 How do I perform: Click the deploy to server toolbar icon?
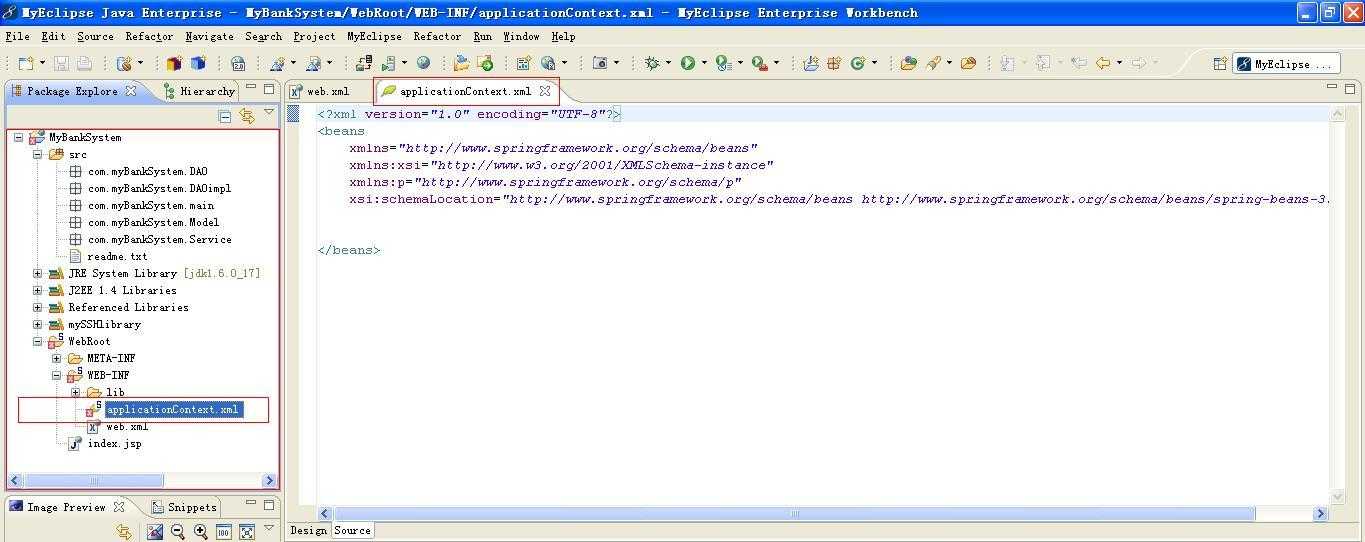pos(364,63)
